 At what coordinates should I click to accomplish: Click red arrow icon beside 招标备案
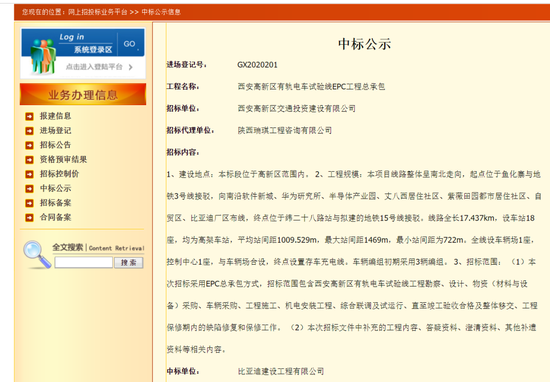click(x=29, y=203)
